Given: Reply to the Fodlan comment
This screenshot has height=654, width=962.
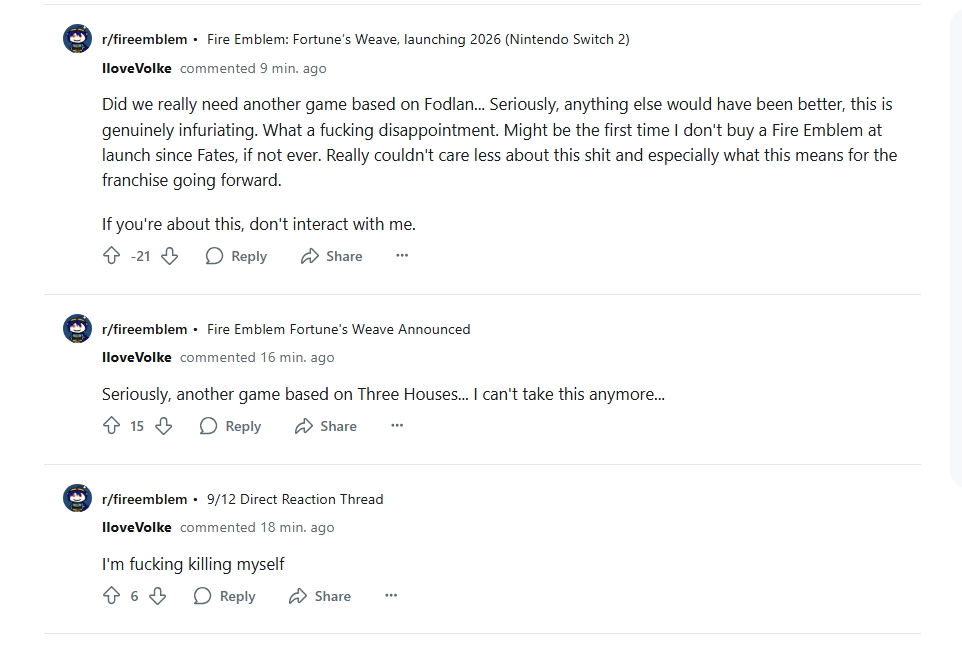Looking at the screenshot, I should coord(237,256).
